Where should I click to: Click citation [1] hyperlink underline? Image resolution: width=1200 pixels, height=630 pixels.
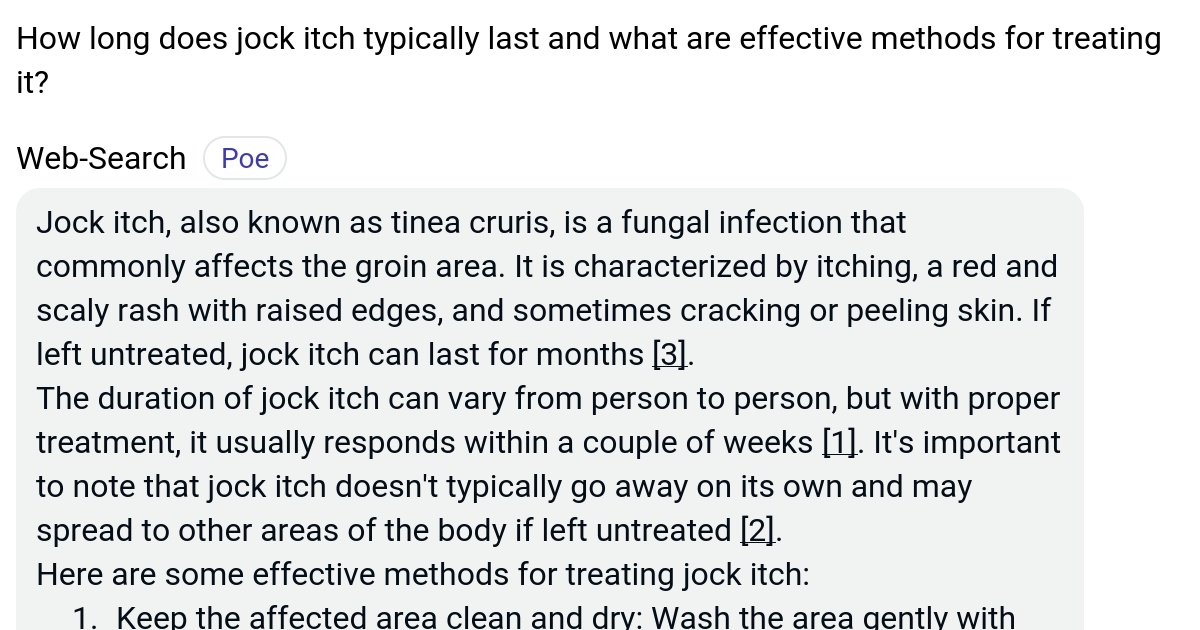pos(838,452)
